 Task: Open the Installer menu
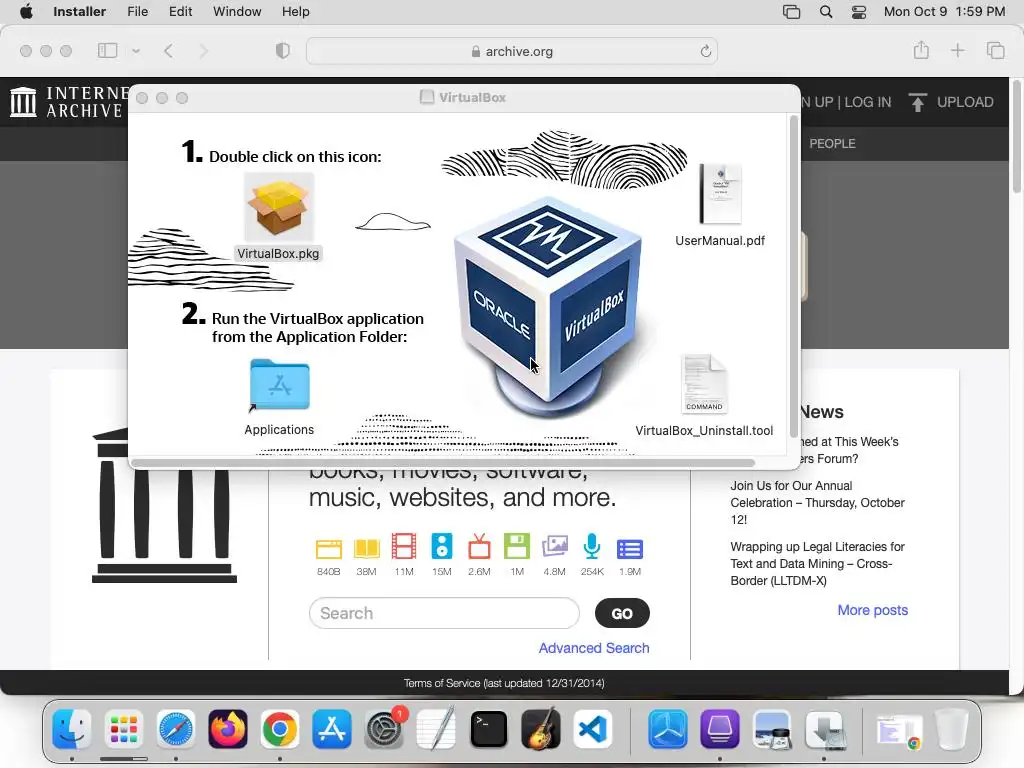tap(79, 12)
